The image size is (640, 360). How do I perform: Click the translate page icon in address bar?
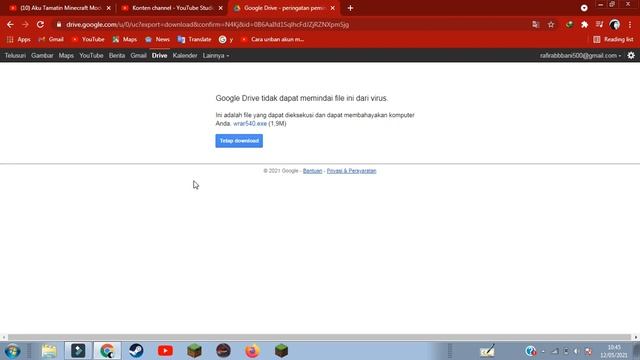(x=536, y=24)
